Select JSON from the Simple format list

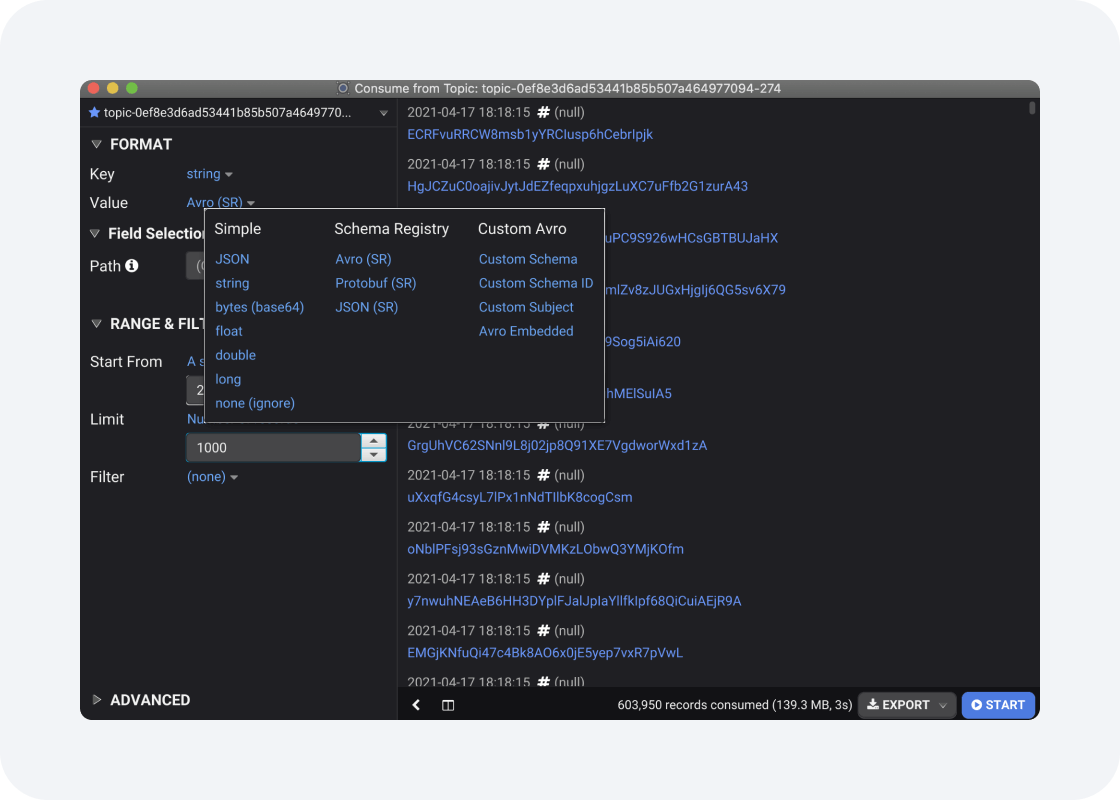tap(232, 259)
